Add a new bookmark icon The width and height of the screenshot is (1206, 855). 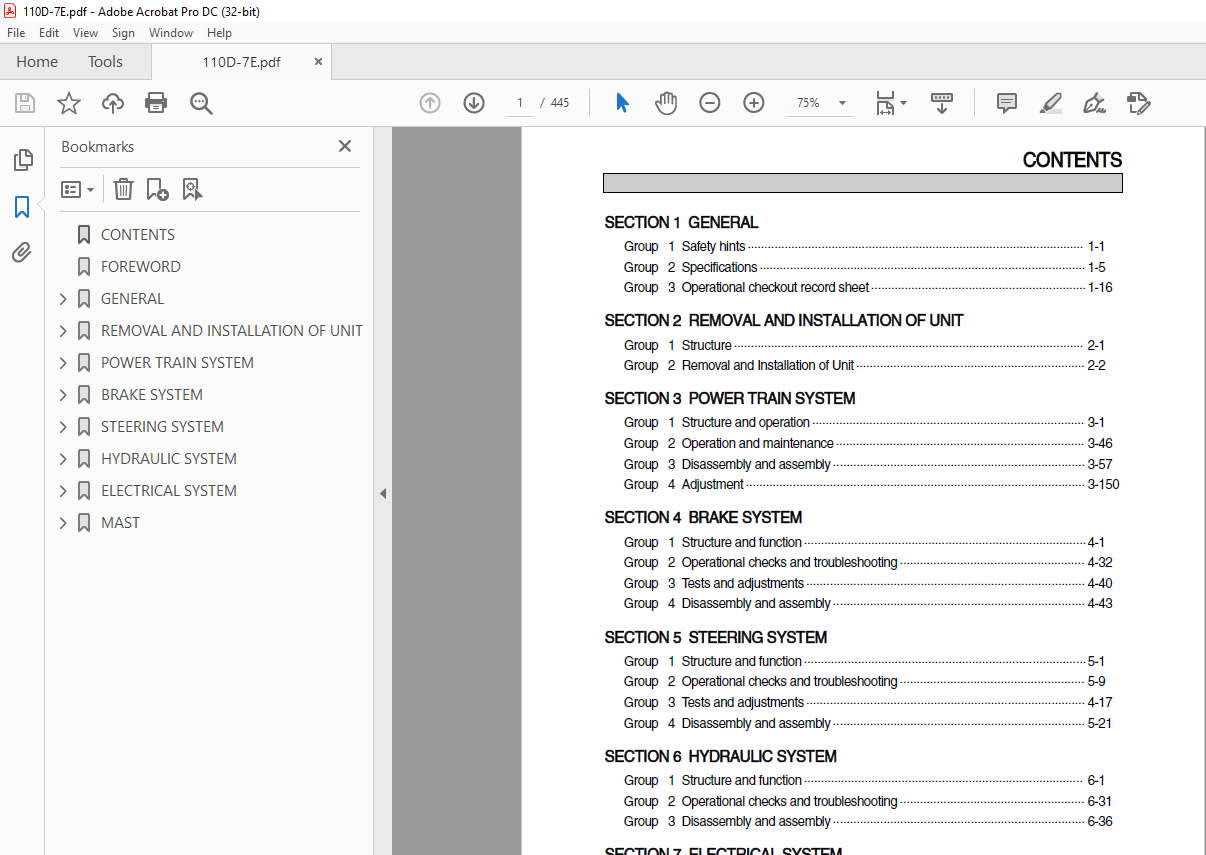tap(157, 189)
